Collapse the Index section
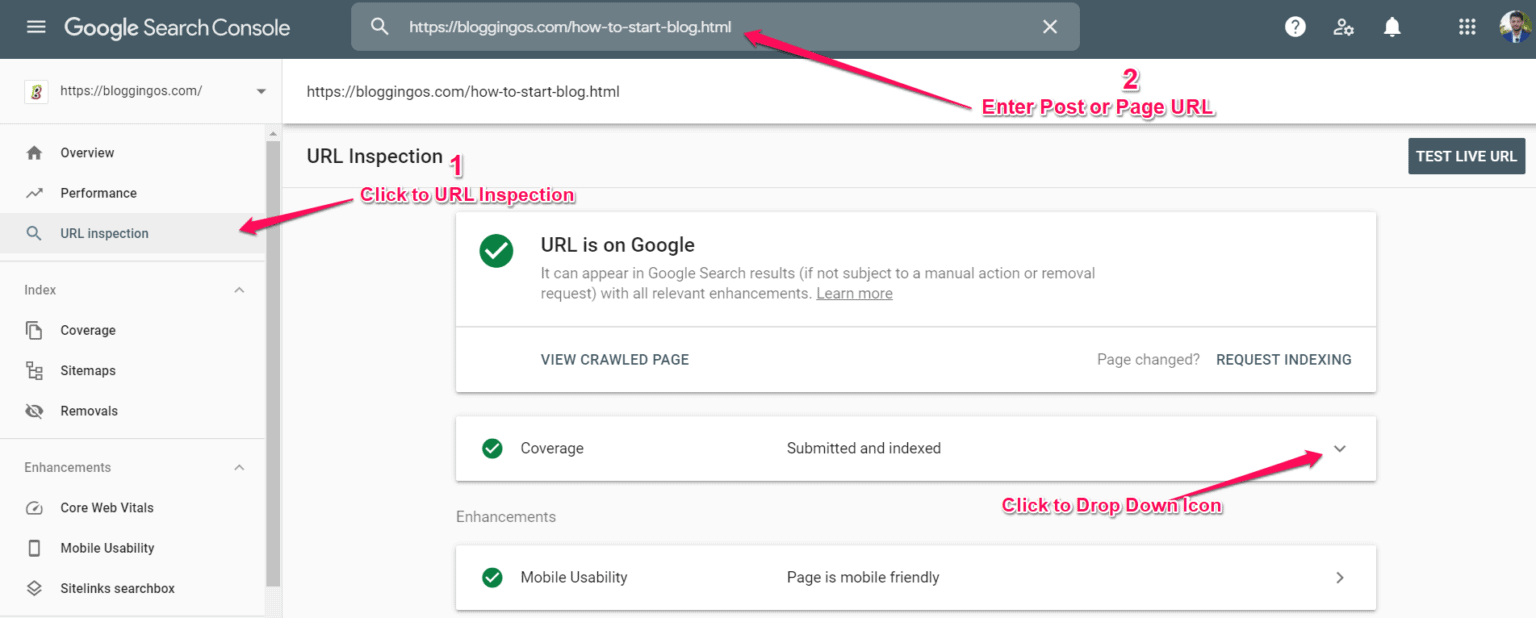This screenshot has width=1536, height=618. click(x=239, y=289)
